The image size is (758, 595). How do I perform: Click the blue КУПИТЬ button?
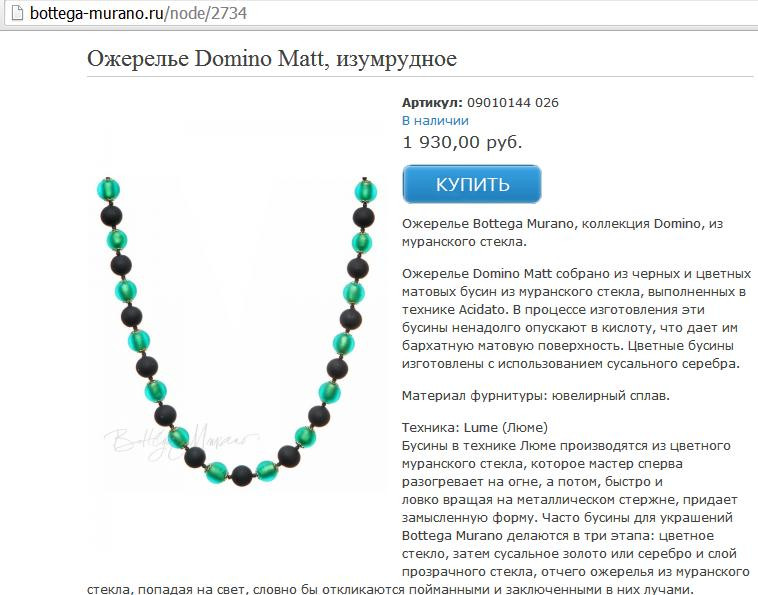tap(472, 184)
